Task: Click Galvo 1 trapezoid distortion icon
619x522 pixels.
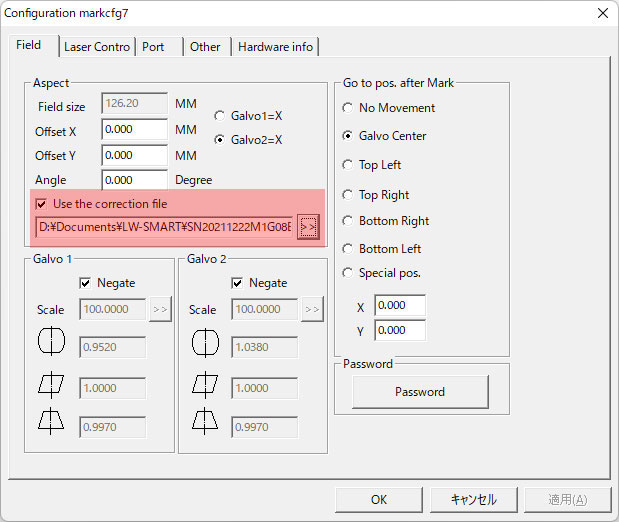Action: point(51,421)
